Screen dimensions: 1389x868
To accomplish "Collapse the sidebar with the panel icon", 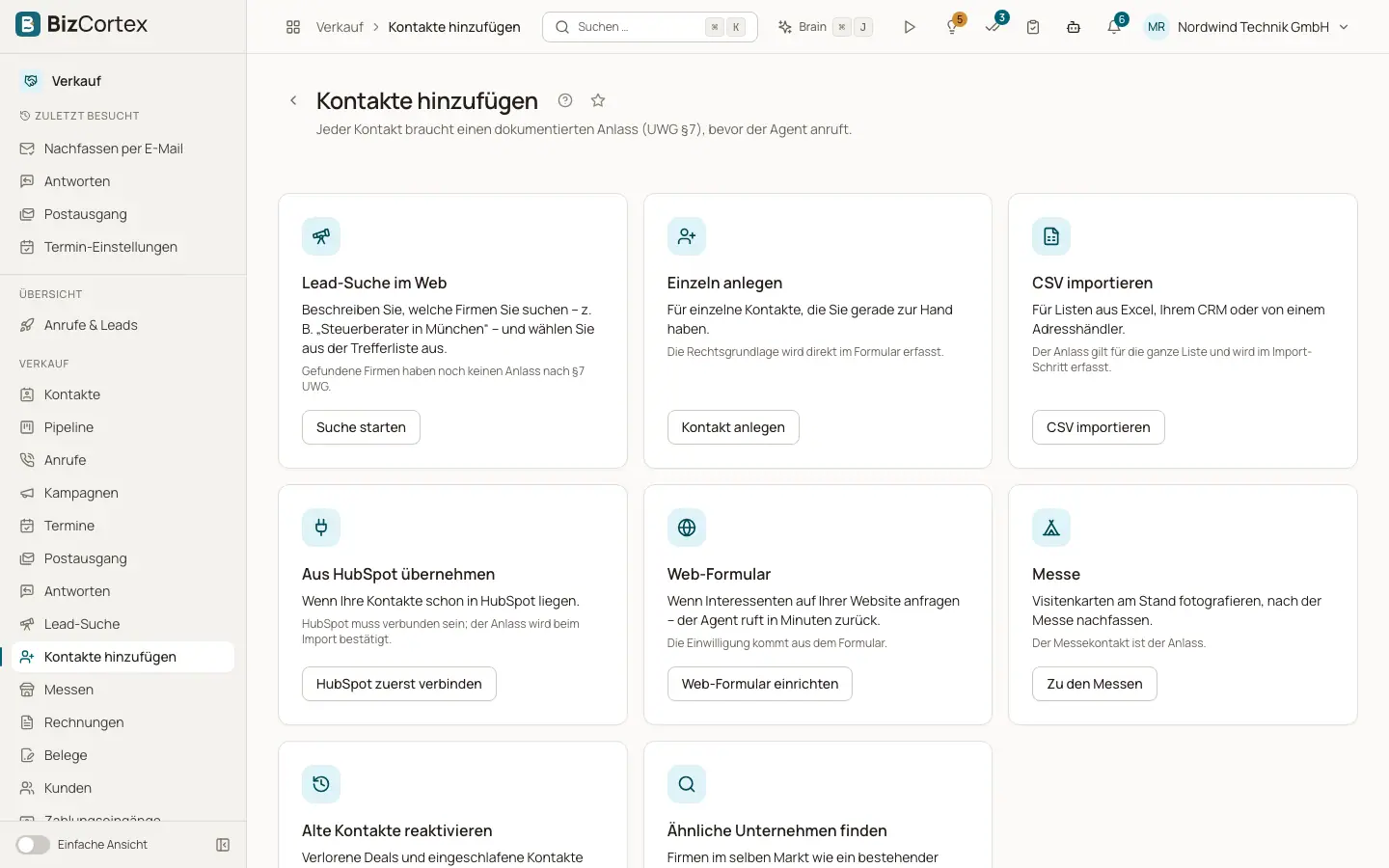I will tap(223, 845).
